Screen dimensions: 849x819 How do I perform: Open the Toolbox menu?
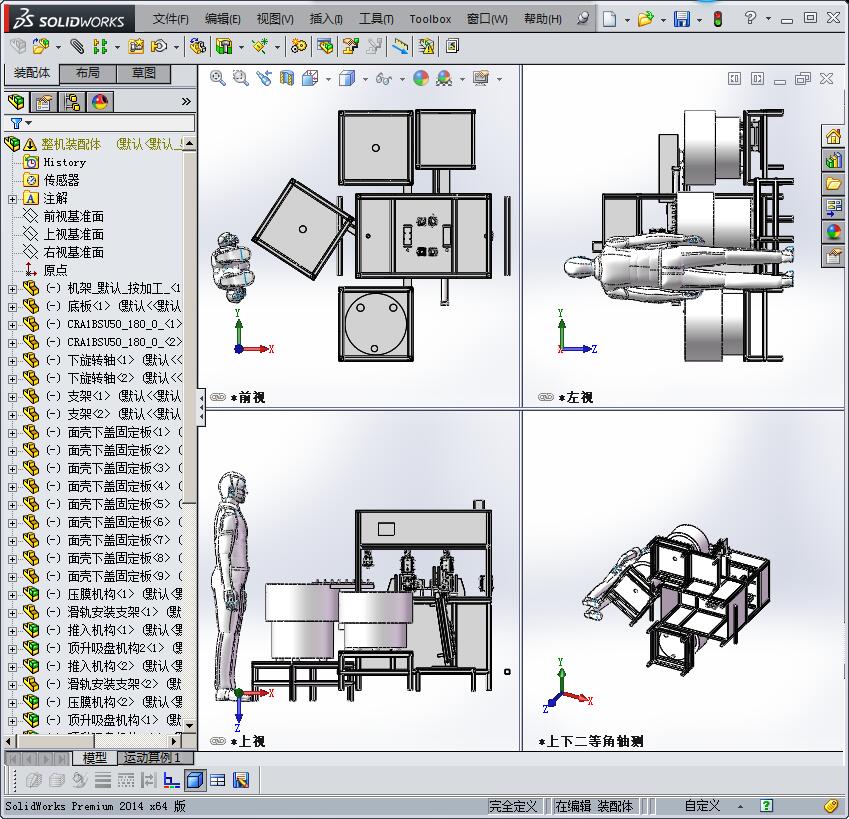pyautogui.click(x=430, y=19)
